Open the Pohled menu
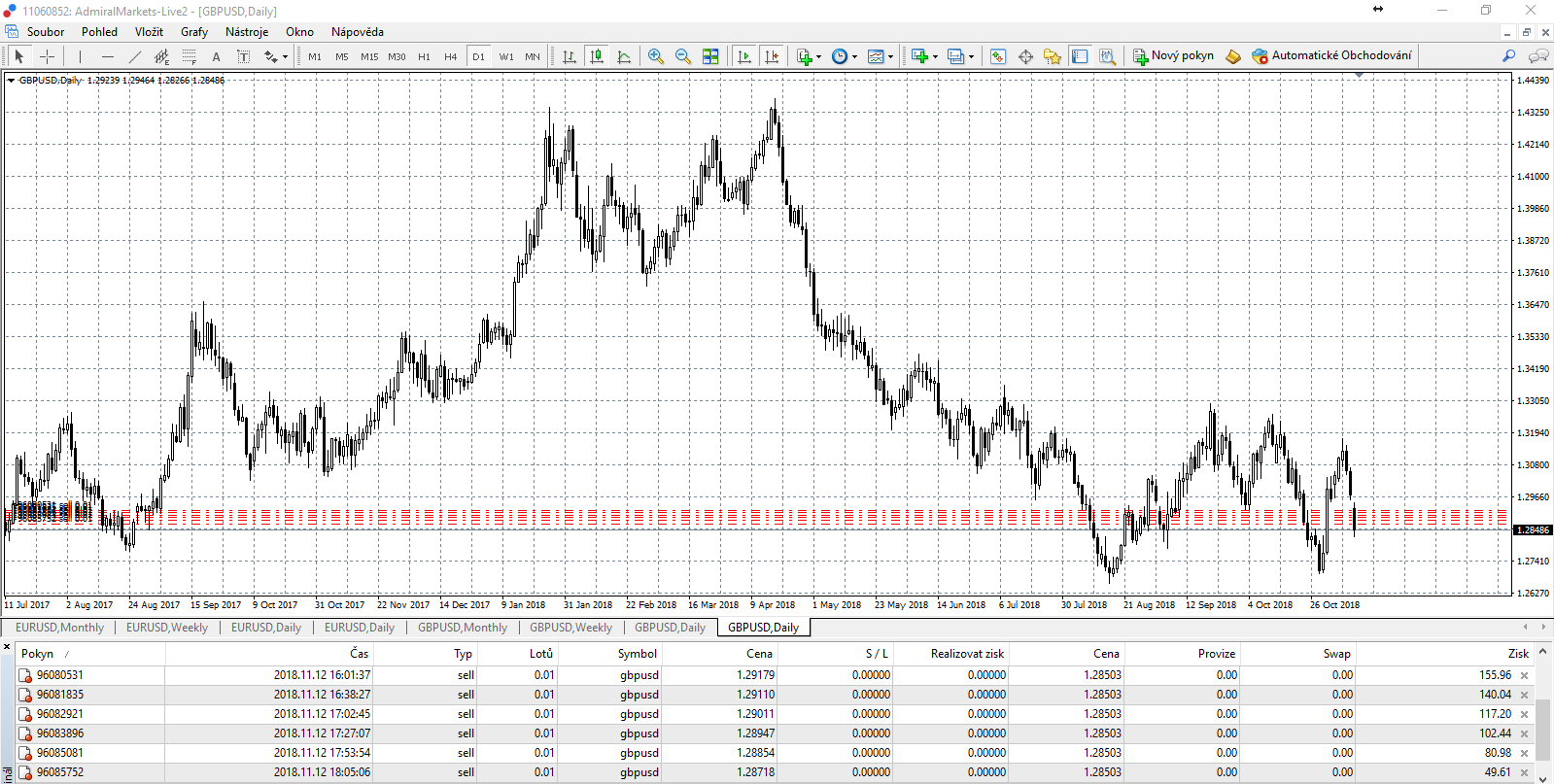1554x784 pixels. [99, 32]
